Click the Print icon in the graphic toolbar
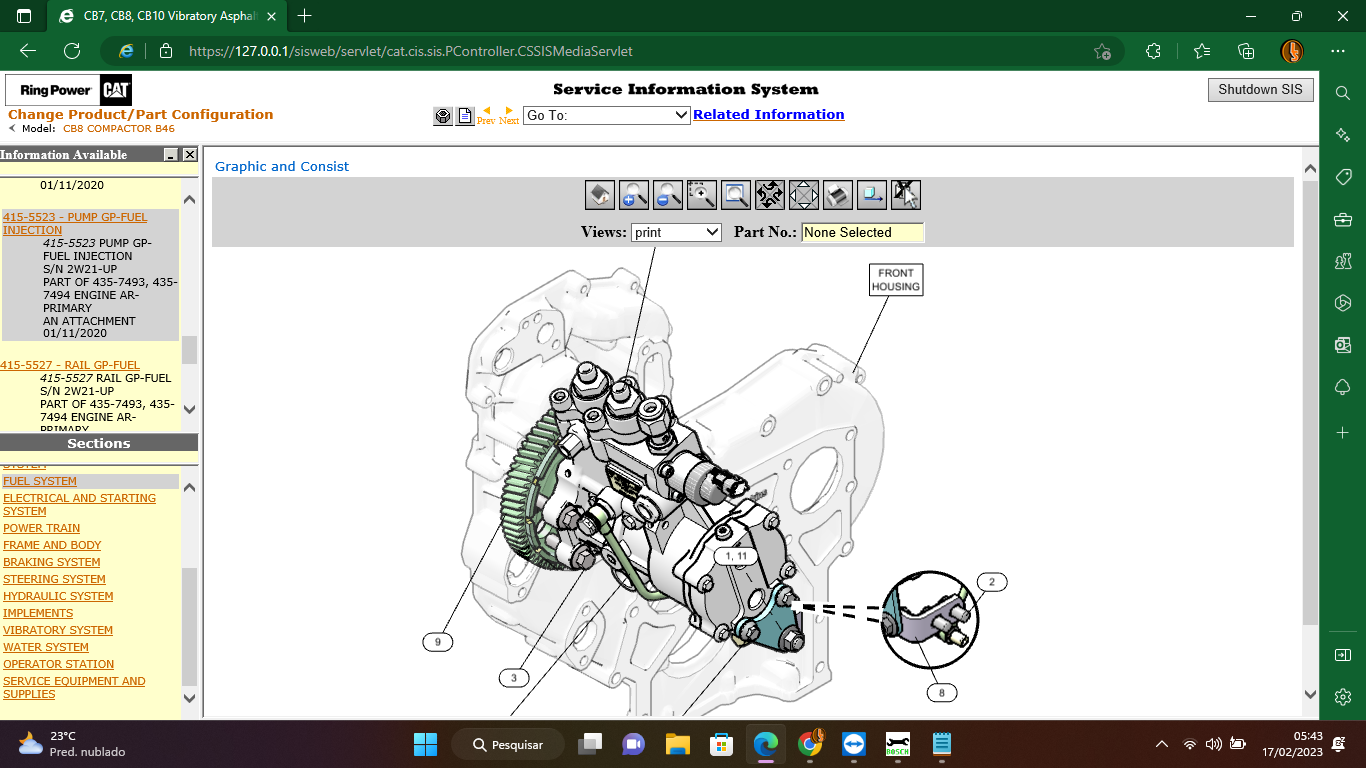This screenshot has width=1366, height=768. tap(837, 195)
